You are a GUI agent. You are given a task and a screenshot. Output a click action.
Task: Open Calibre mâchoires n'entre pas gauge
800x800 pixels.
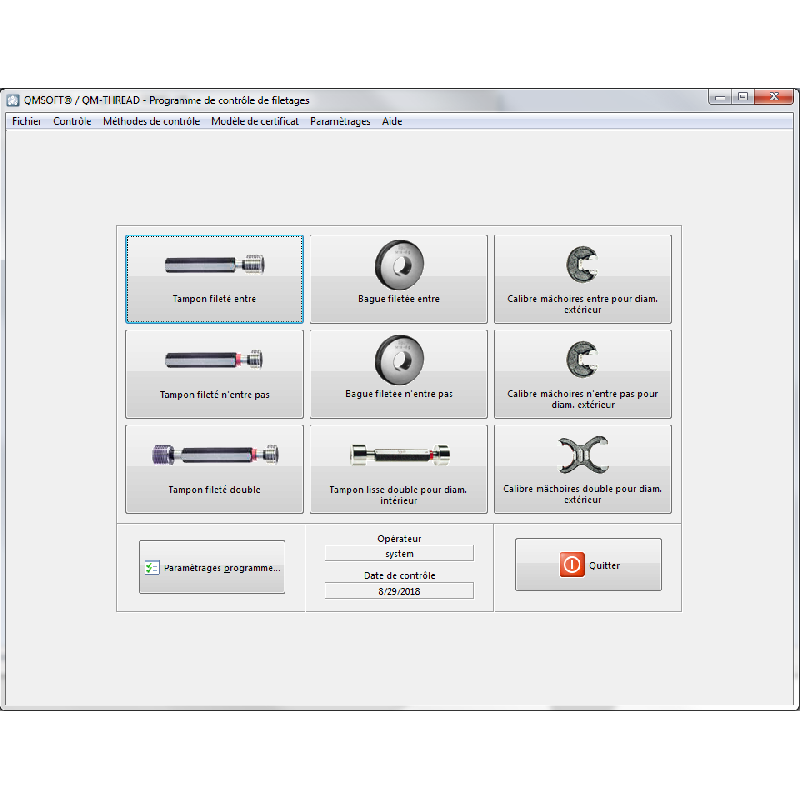click(582, 374)
